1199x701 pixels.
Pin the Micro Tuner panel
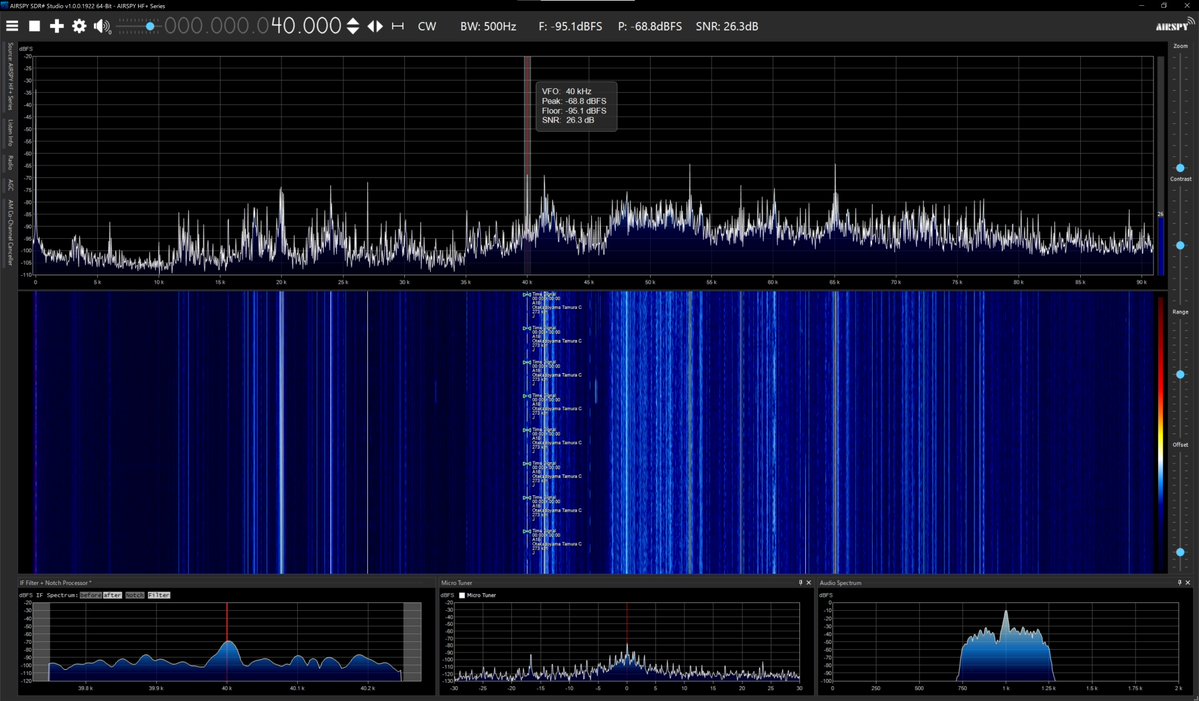[x=799, y=582]
